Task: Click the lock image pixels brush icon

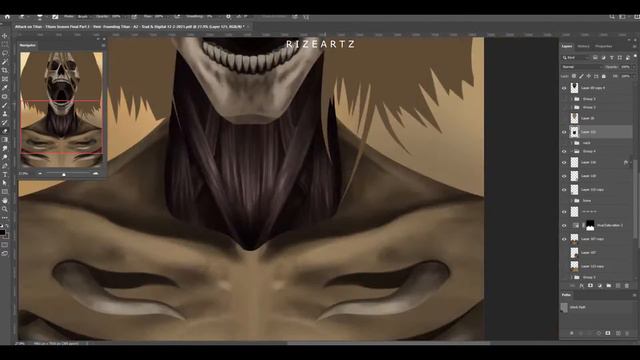Action: [x=581, y=76]
